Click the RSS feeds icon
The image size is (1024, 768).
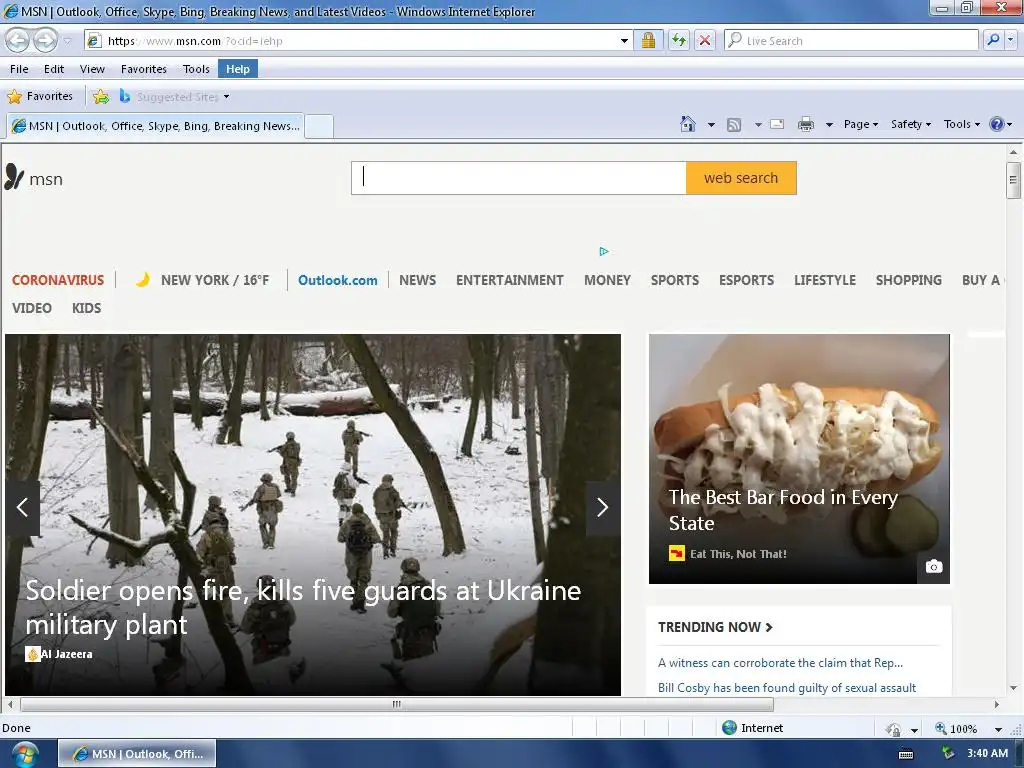[x=734, y=124]
